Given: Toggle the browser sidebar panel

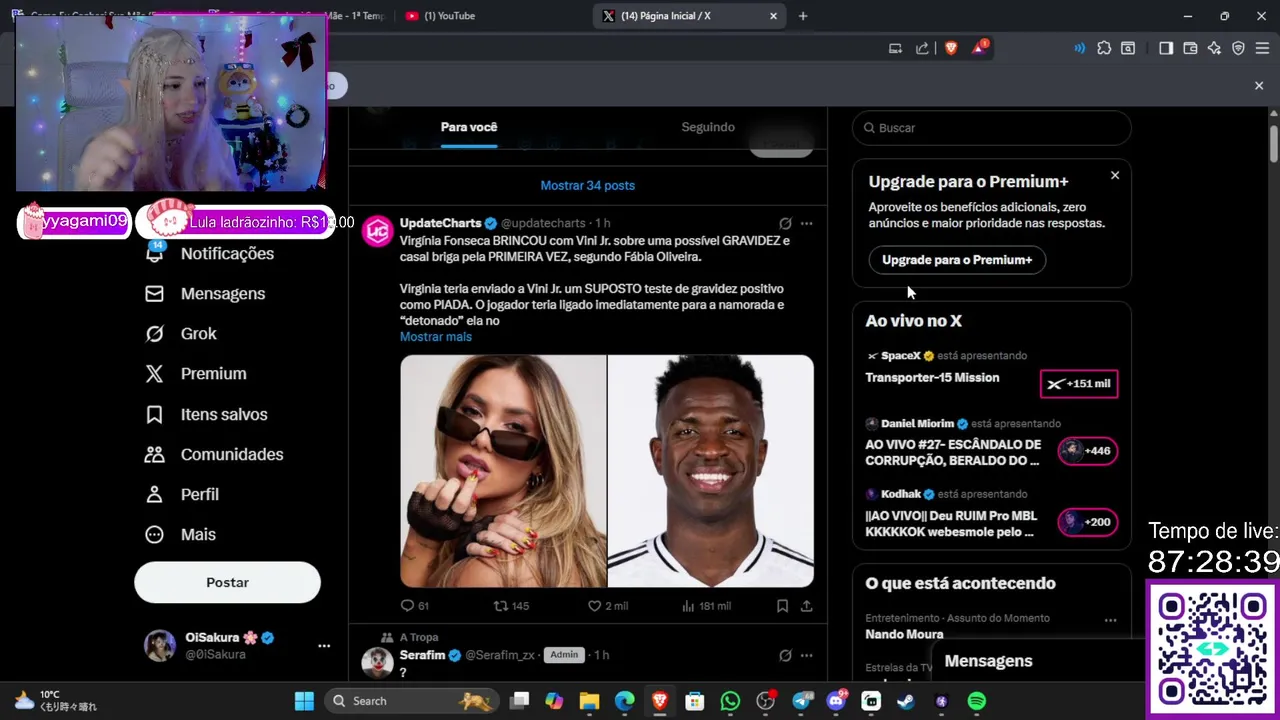Looking at the screenshot, I should (x=1166, y=48).
